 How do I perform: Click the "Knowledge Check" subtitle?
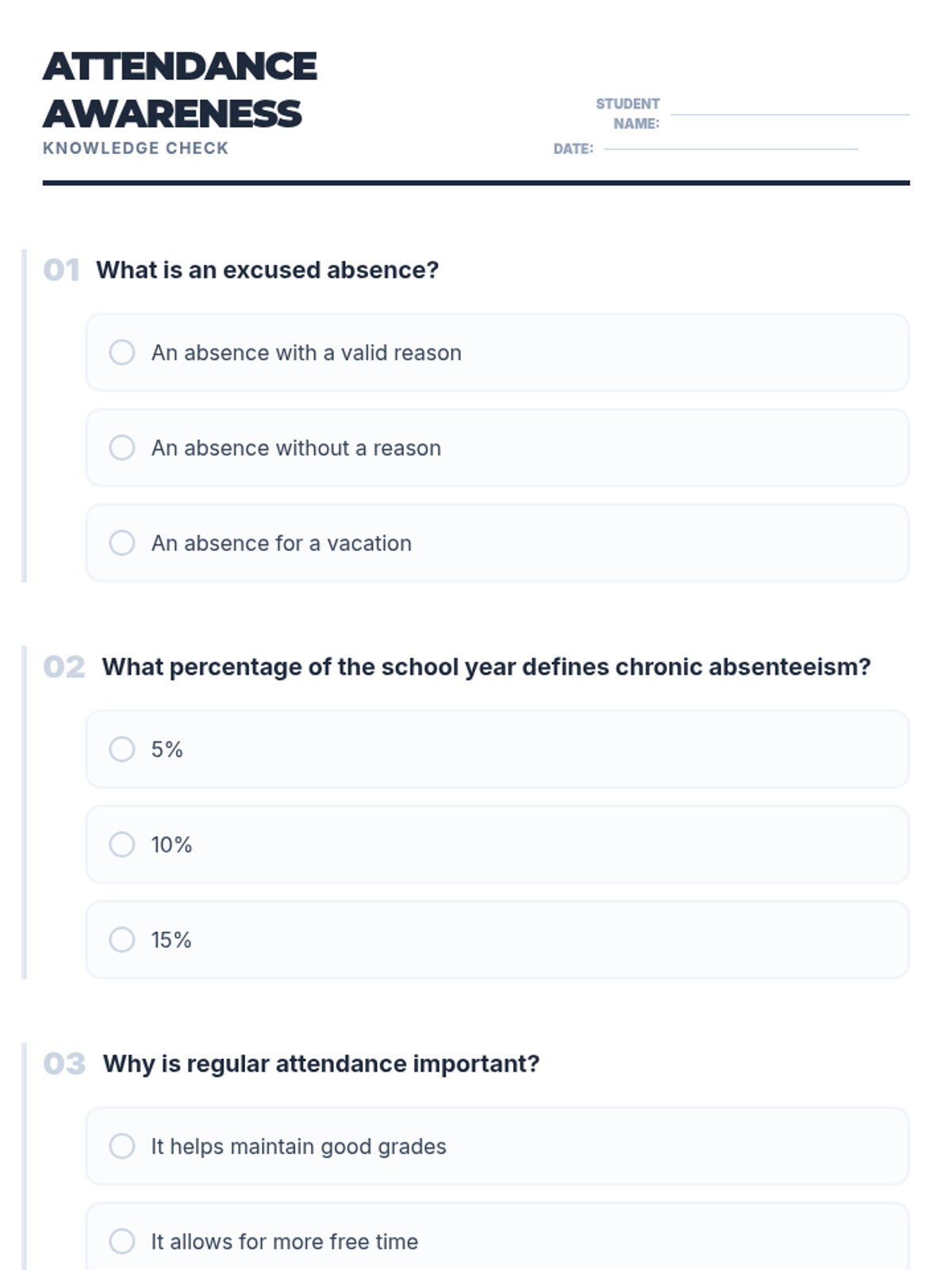(x=136, y=148)
